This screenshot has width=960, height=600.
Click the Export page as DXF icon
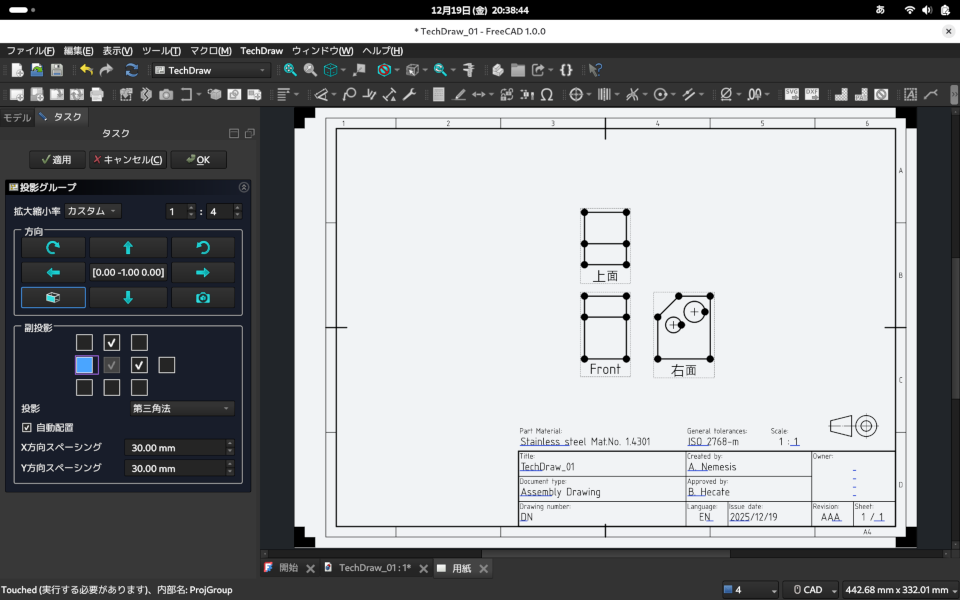pyautogui.click(x=811, y=94)
